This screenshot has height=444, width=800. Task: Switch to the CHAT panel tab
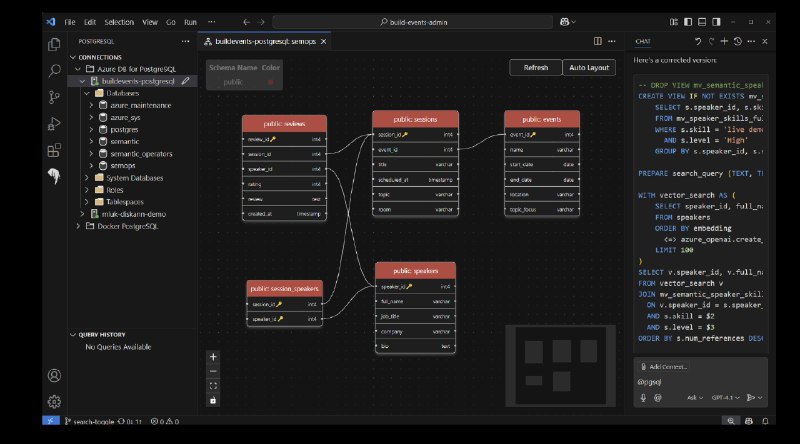[643, 41]
